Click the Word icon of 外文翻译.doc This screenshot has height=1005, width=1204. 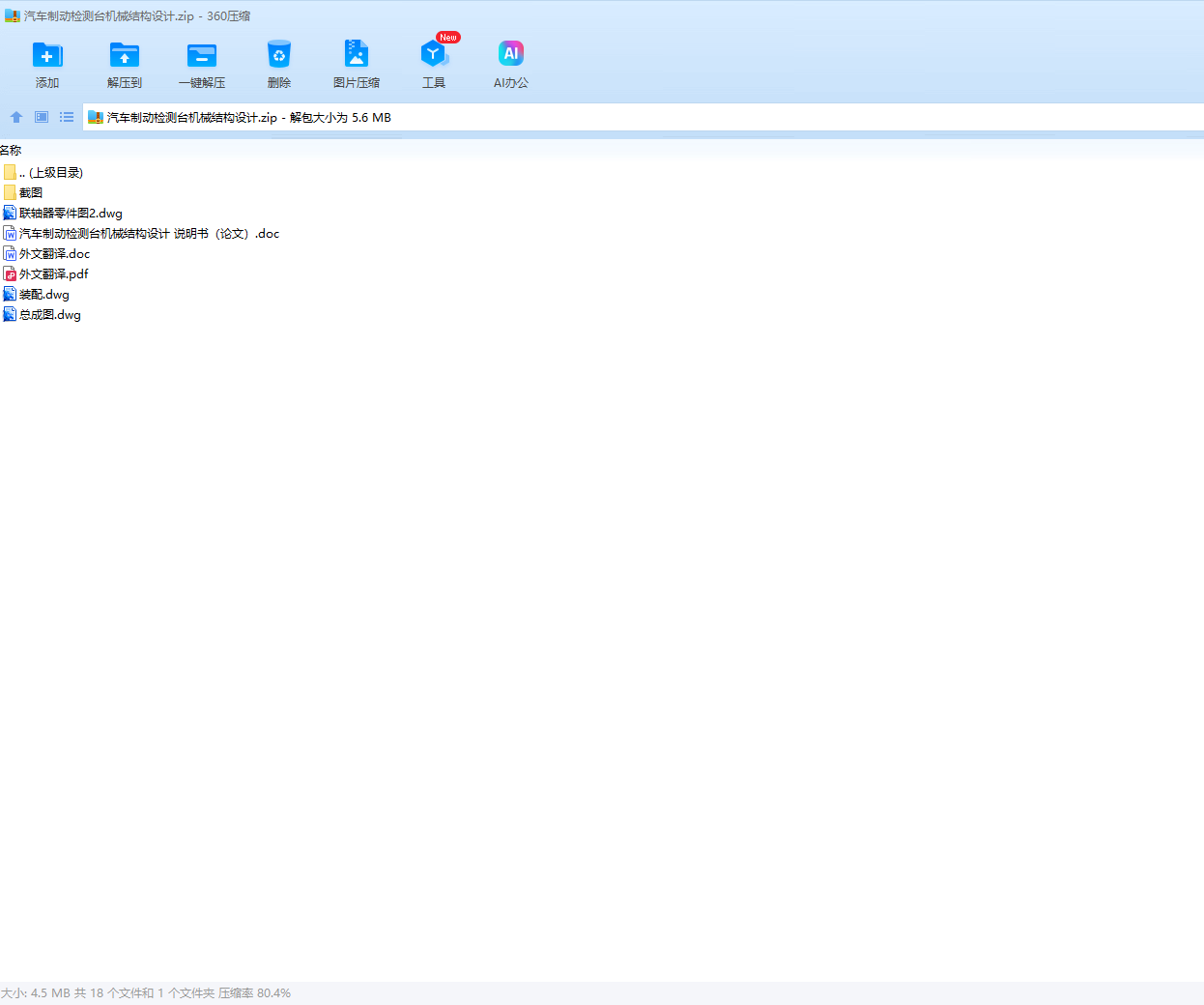[x=10, y=253]
